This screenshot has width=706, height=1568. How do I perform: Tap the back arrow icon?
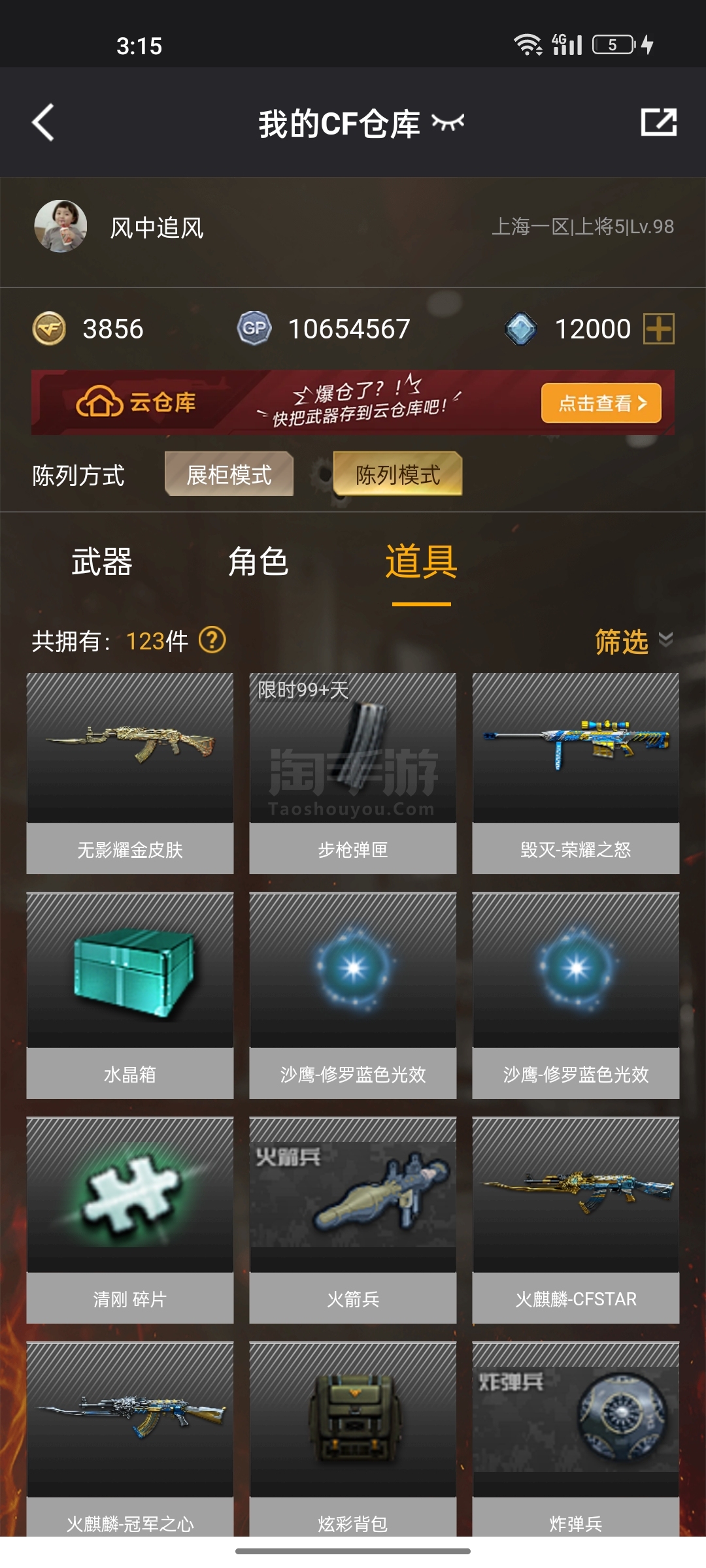coord(43,122)
